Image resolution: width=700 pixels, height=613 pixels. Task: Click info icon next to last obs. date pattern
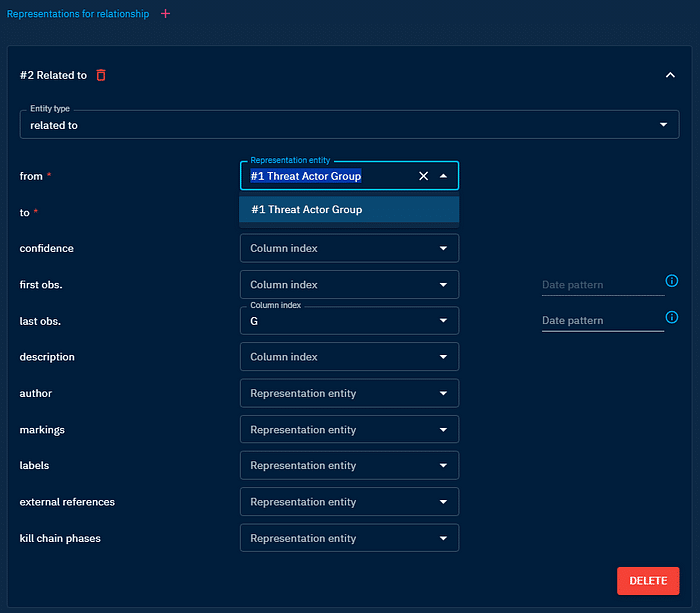coord(672,317)
